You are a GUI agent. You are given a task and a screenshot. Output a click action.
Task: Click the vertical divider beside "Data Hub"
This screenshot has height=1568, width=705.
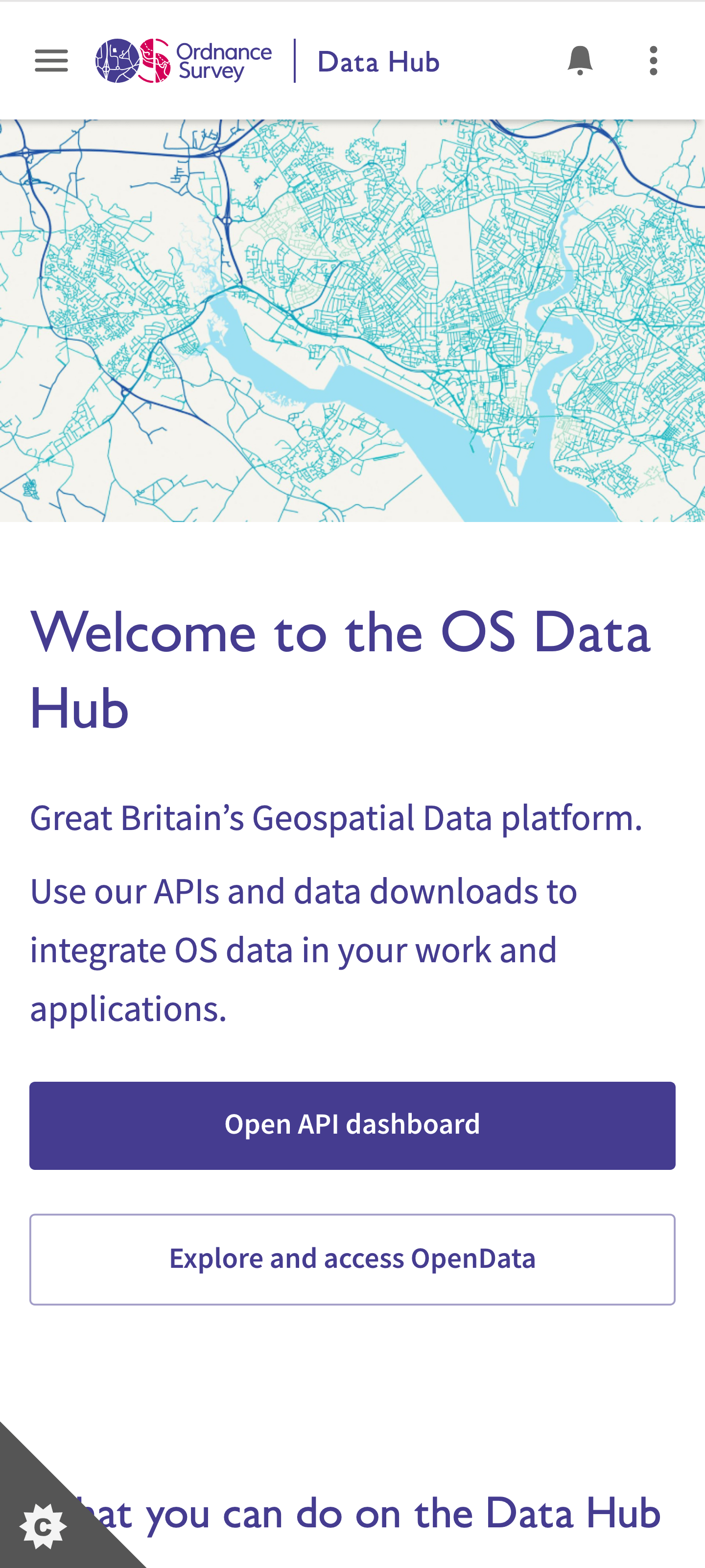(295, 61)
